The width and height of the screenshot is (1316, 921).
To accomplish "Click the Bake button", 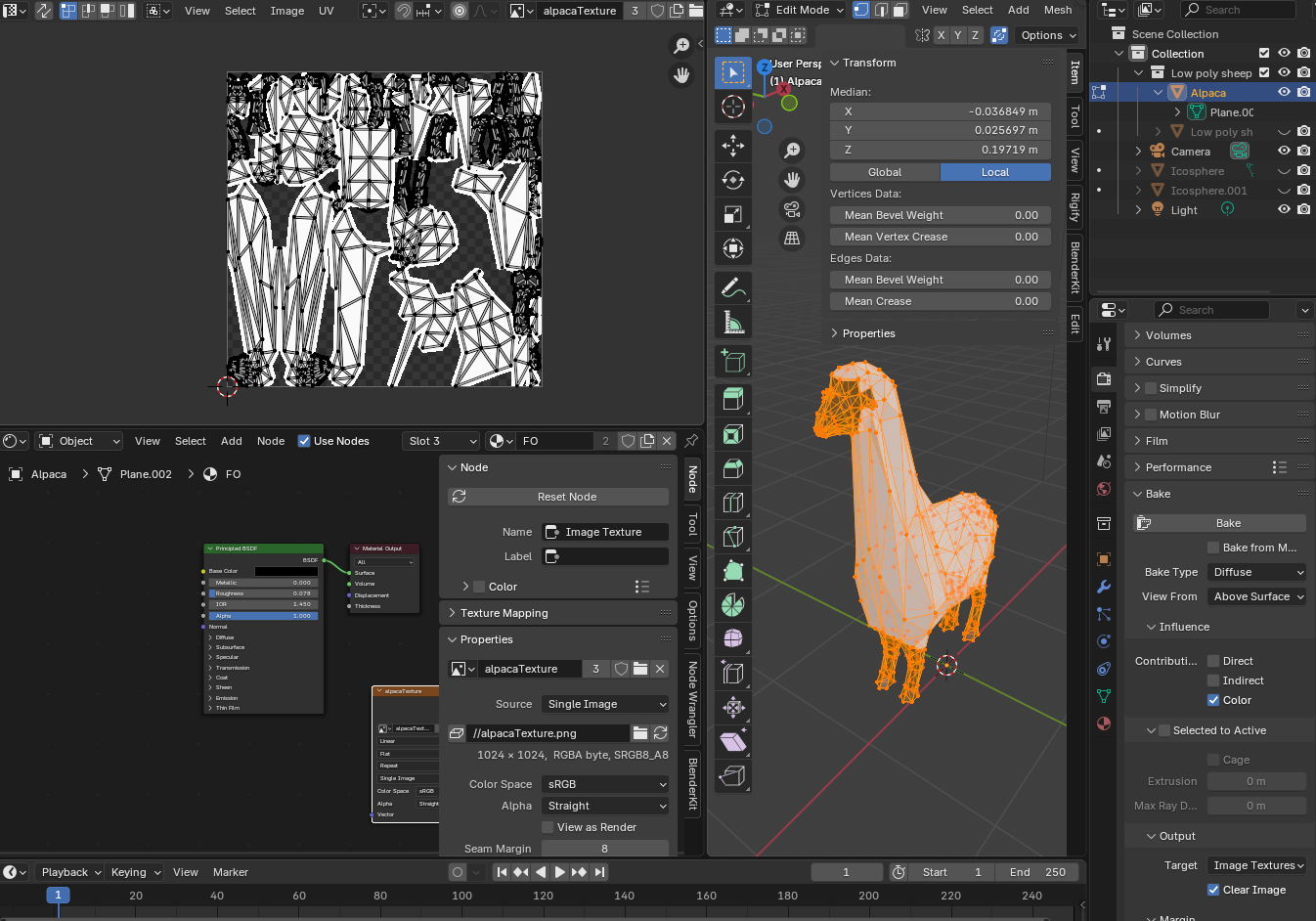I will click(x=1228, y=523).
